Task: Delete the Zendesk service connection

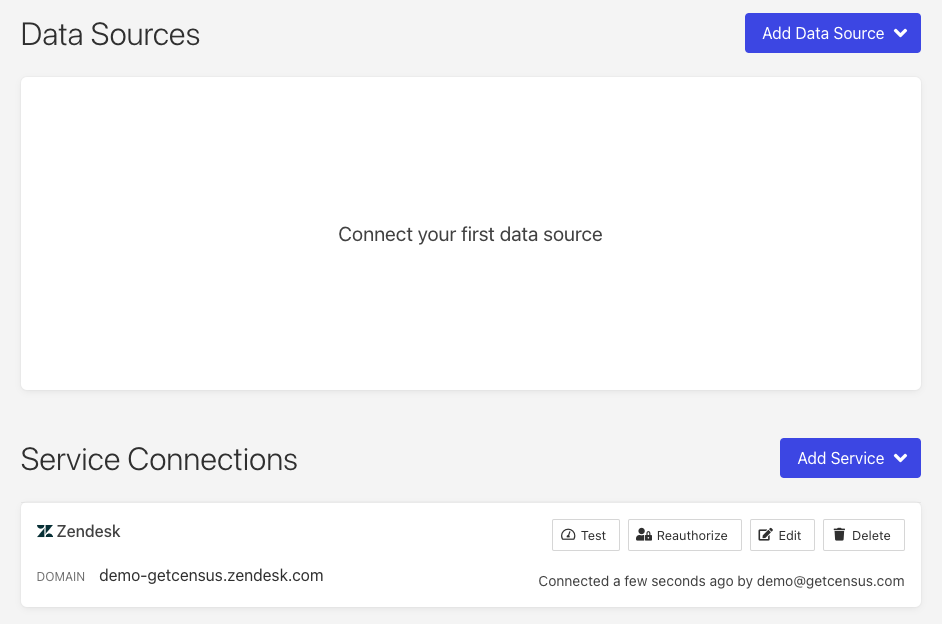Action: pos(863,535)
